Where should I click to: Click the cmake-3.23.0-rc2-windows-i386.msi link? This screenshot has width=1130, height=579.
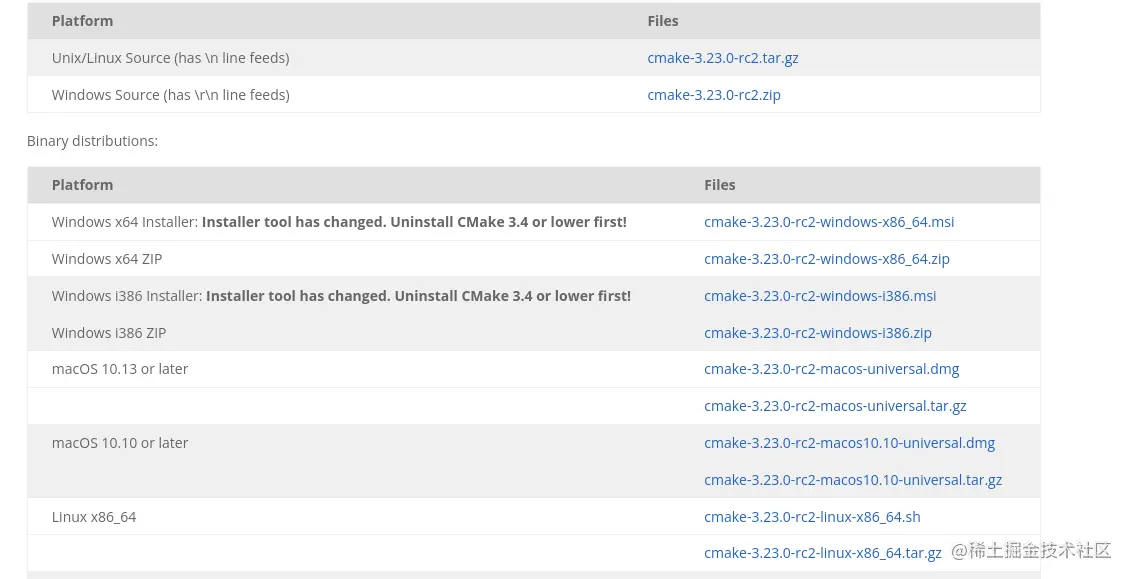point(819,295)
